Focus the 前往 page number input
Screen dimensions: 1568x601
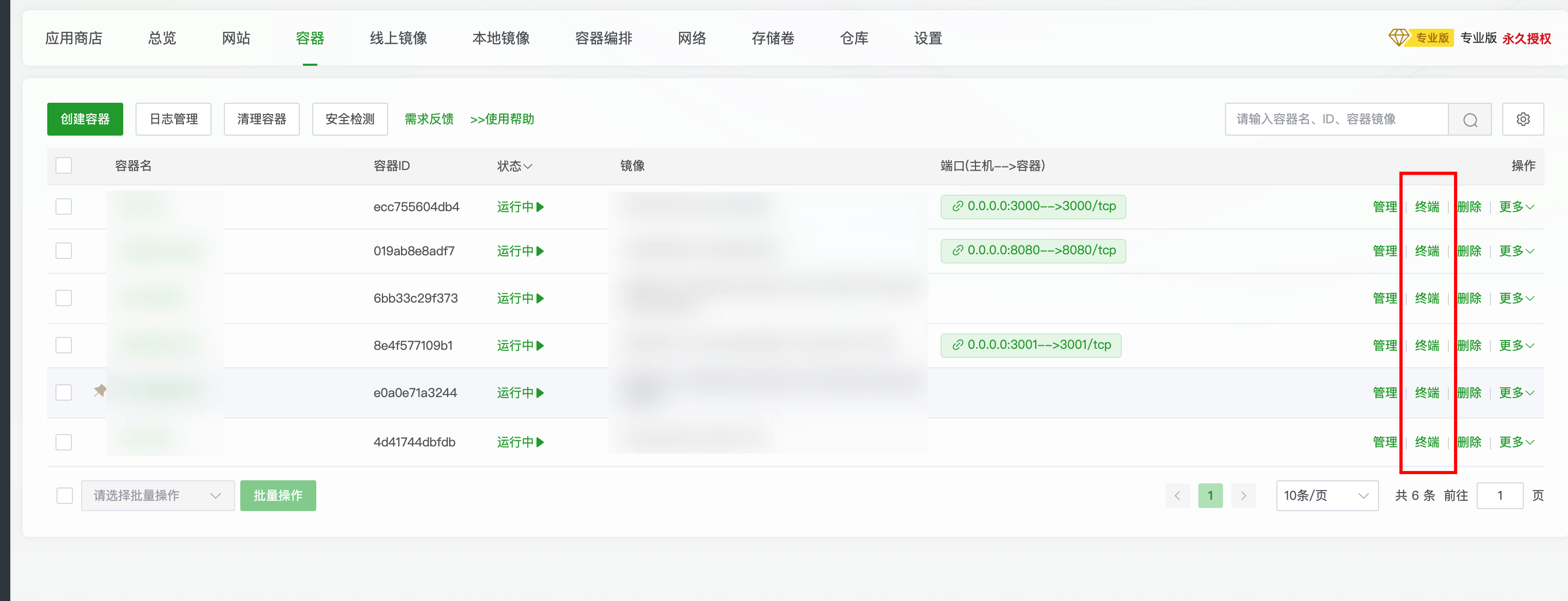[1500, 496]
